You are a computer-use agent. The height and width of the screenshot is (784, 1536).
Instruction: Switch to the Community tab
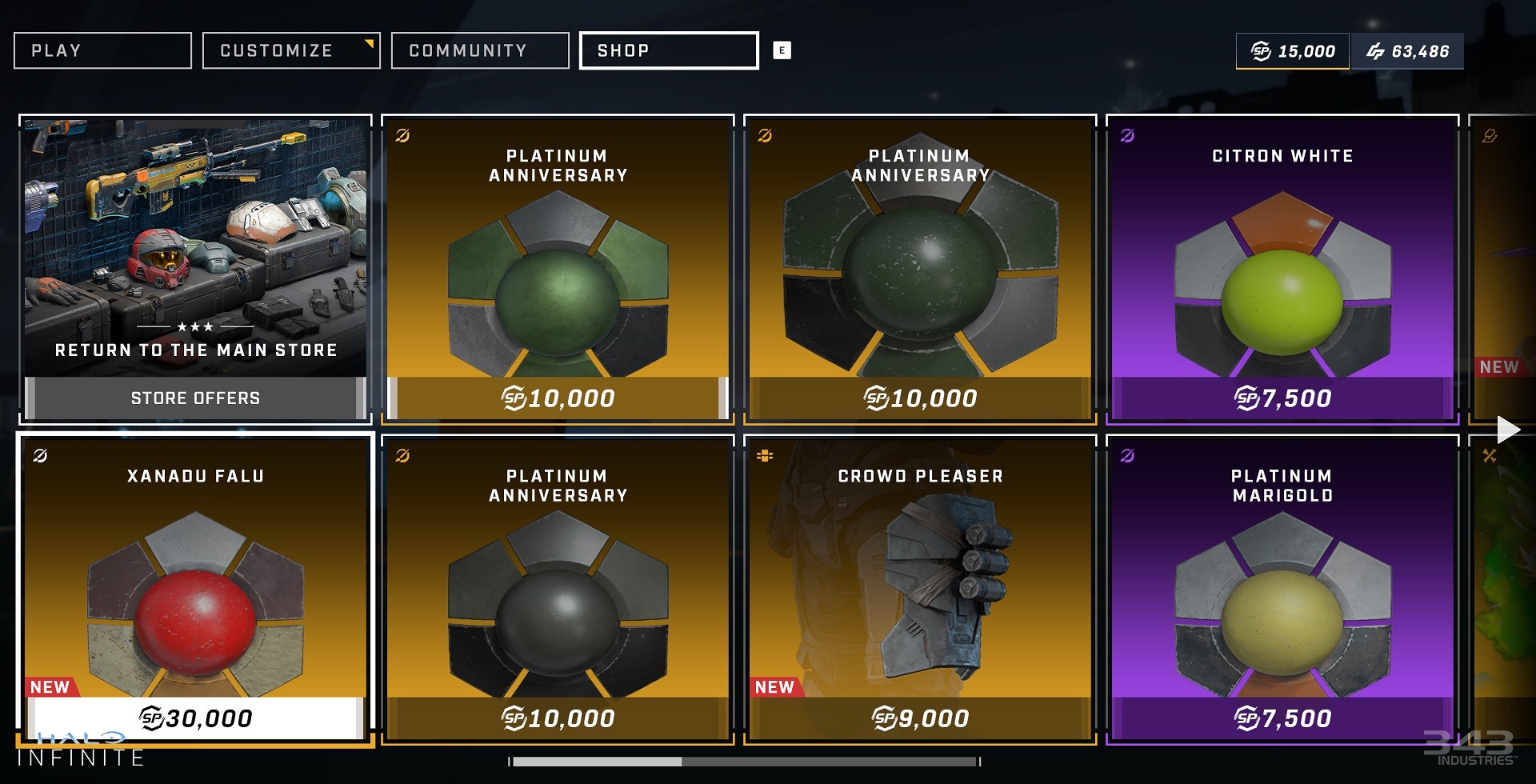coord(480,50)
